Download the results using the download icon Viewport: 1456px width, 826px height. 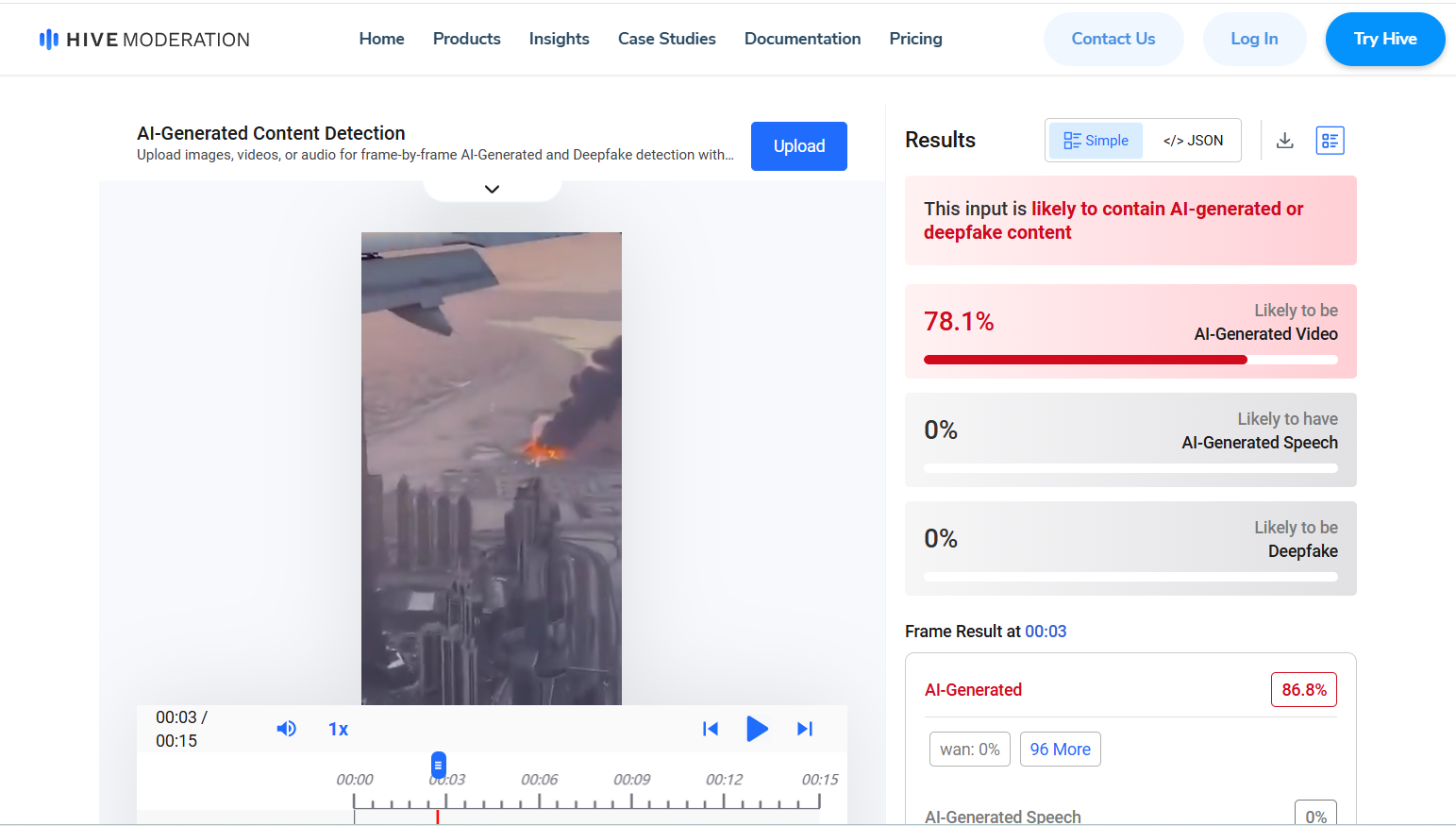point(1284,141)
